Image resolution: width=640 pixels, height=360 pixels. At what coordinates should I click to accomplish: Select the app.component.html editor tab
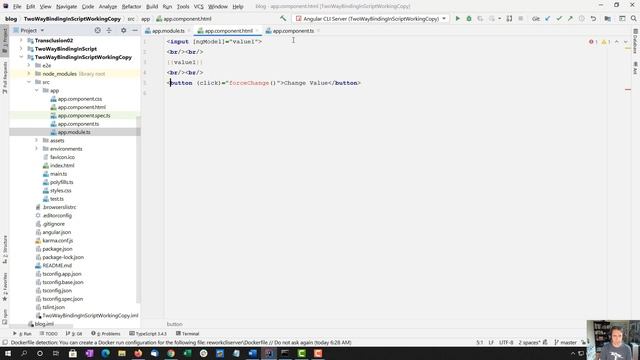(x=228, y=31)
